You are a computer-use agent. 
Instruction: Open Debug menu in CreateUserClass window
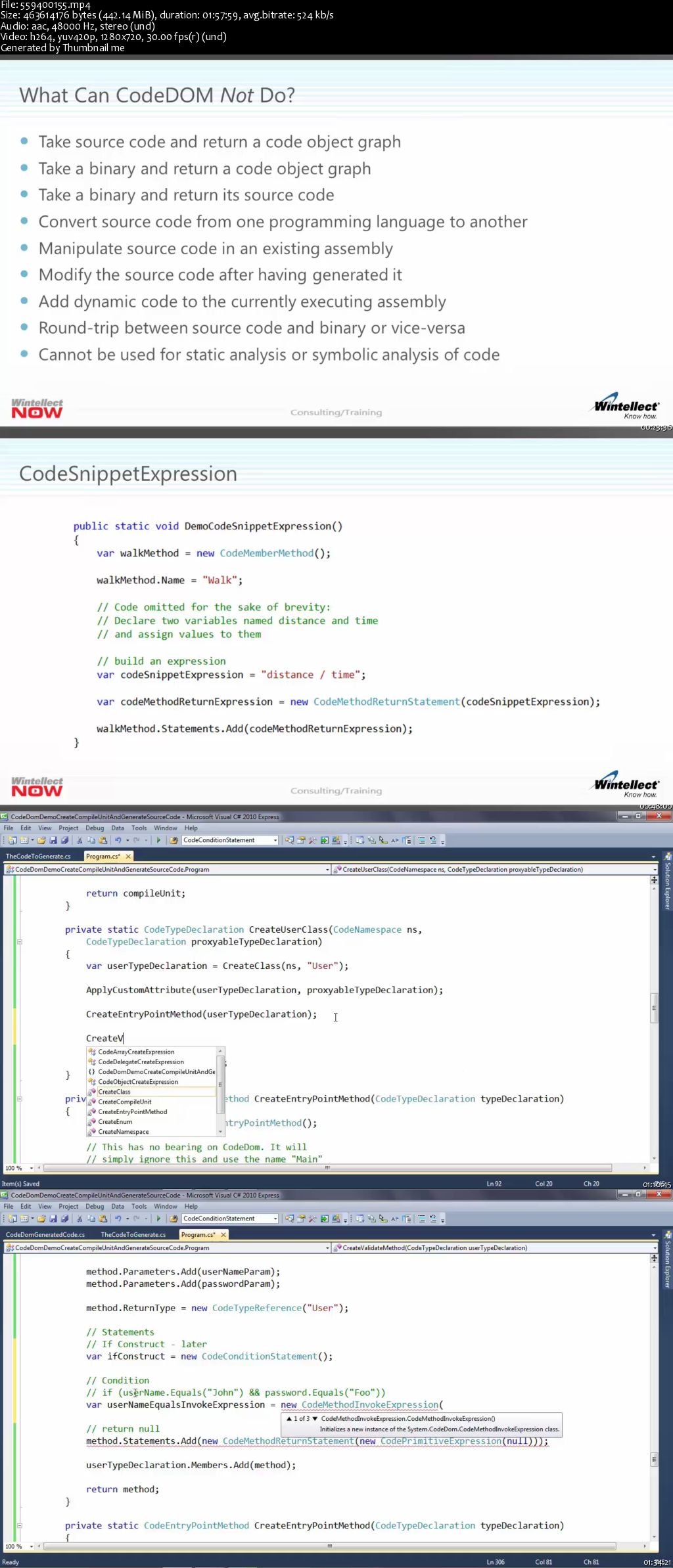click(95, 828)
